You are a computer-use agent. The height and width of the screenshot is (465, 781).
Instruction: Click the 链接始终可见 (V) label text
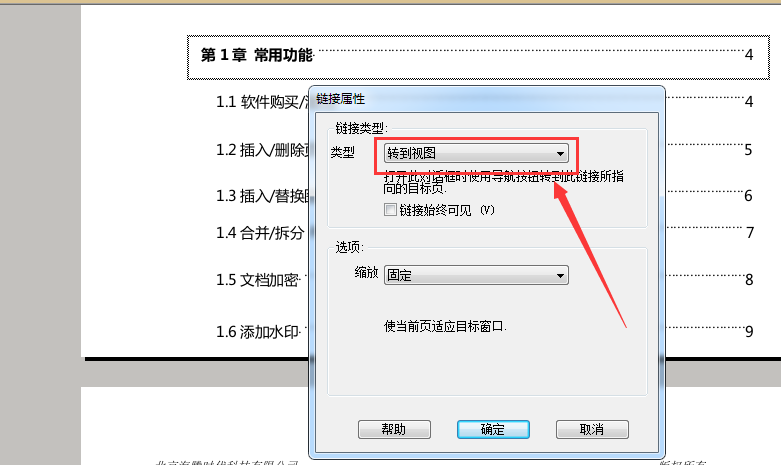click(447, 210)
